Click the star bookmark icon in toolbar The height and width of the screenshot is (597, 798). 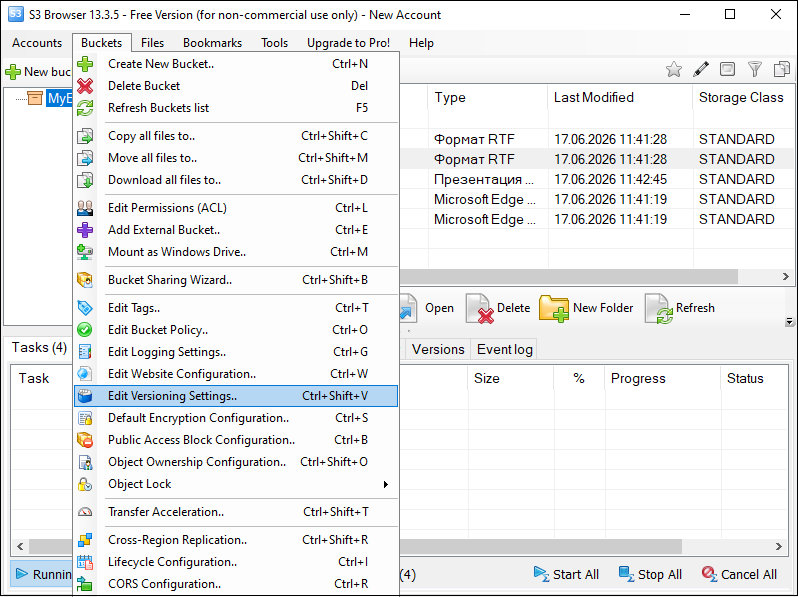coord(674,69)
